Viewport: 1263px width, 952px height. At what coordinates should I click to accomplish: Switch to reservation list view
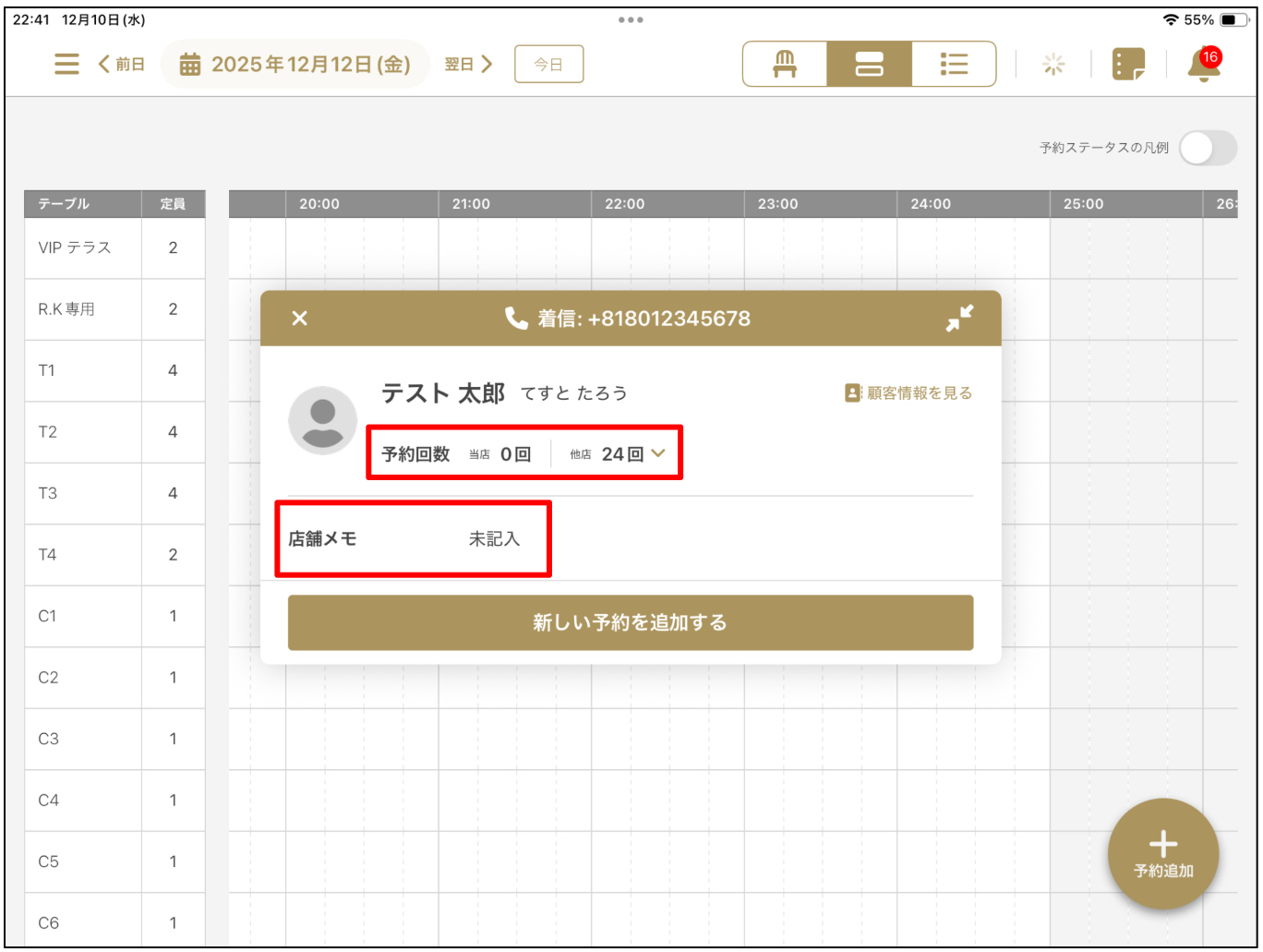pos(954,64)
